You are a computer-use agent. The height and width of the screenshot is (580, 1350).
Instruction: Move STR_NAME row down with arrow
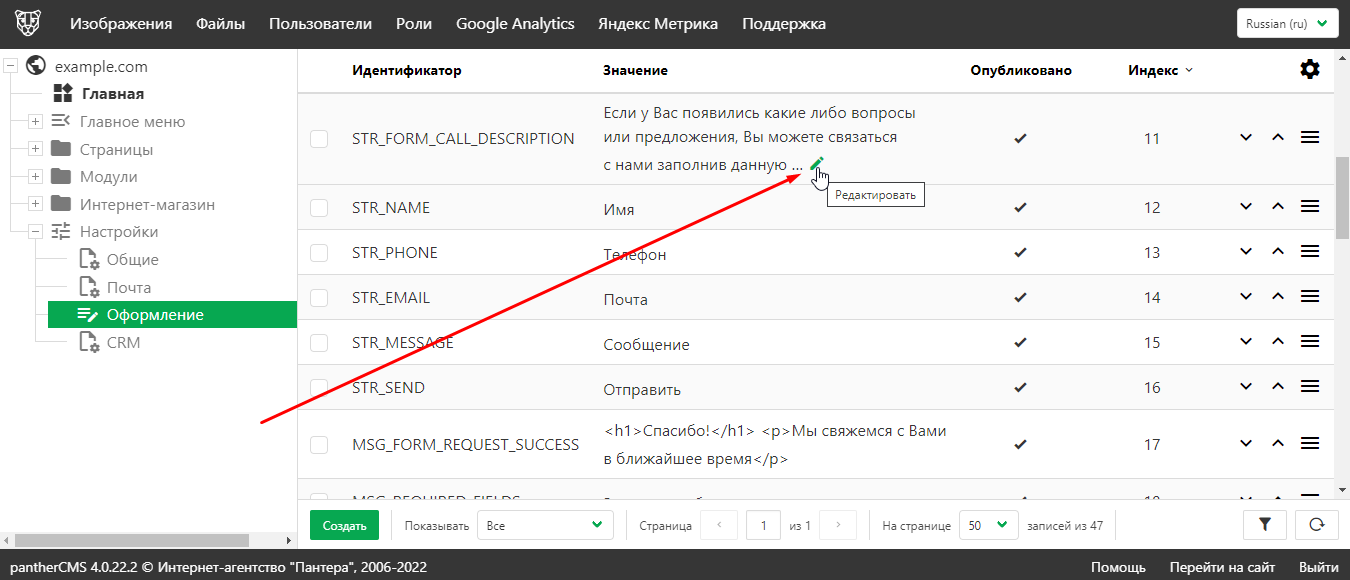point(1246,207)
